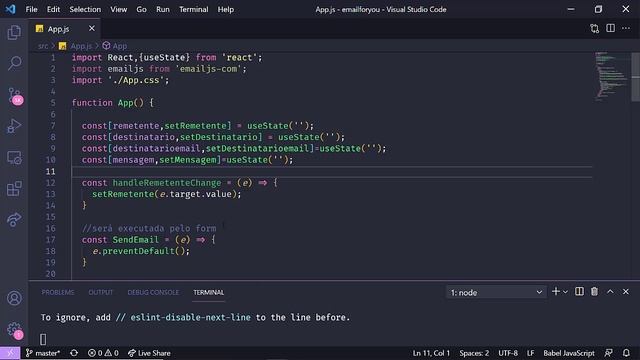Screen dimensions: 640x360
Task: Show errors and warnings counts
Action: click(103, 353)
